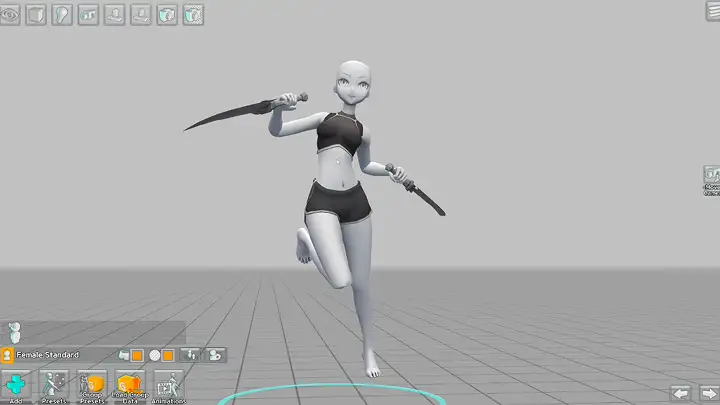Click the figure settings icon beside height
This screenshot has width=720, height=405.
point(215,355)
